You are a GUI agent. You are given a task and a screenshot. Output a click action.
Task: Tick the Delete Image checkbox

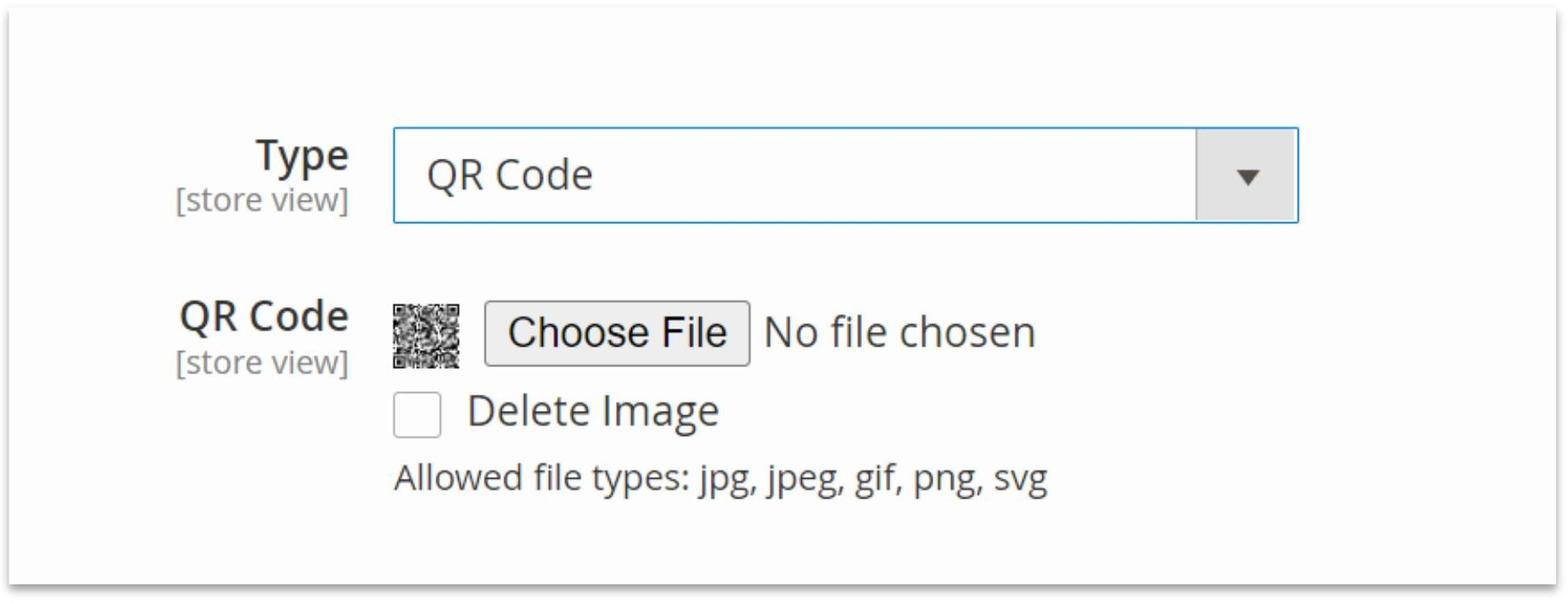coord(417,414)
